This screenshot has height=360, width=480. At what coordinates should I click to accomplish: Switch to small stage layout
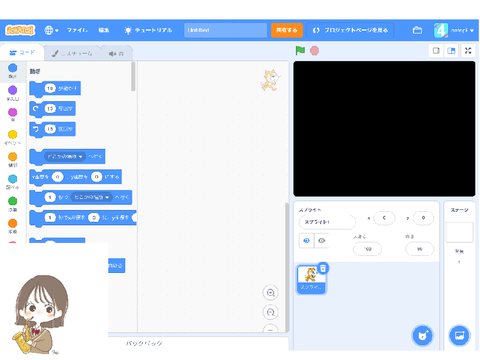point(436,51)
